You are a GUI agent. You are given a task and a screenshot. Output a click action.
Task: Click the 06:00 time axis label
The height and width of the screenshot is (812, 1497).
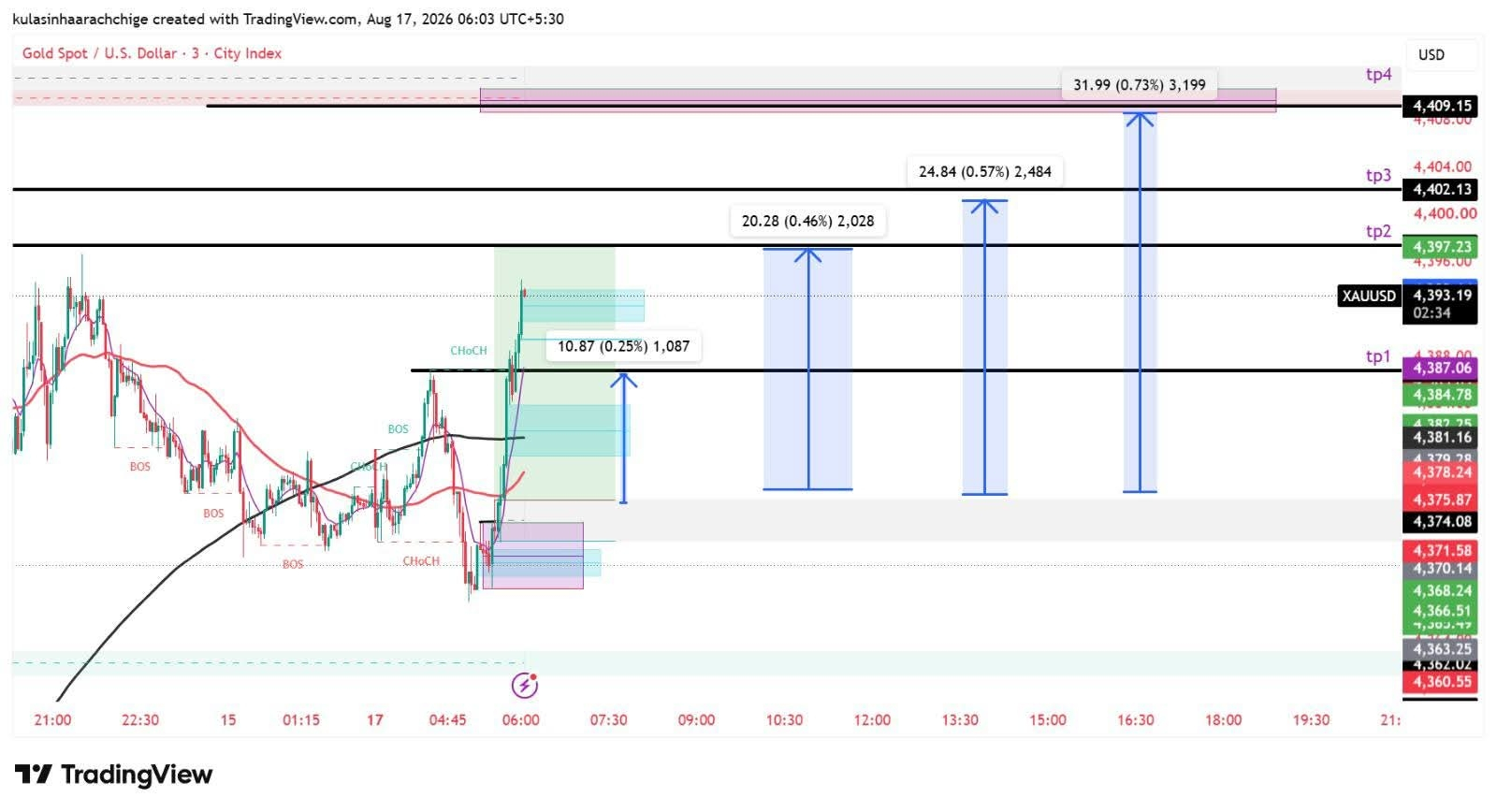pyautogui.click(x=521, y=719)
